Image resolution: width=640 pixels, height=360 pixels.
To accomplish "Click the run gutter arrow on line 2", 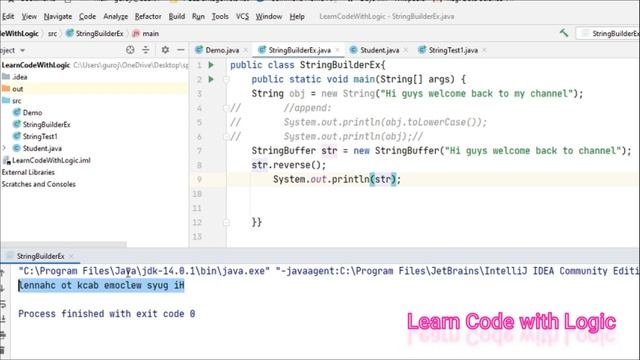I will (211, 79).
